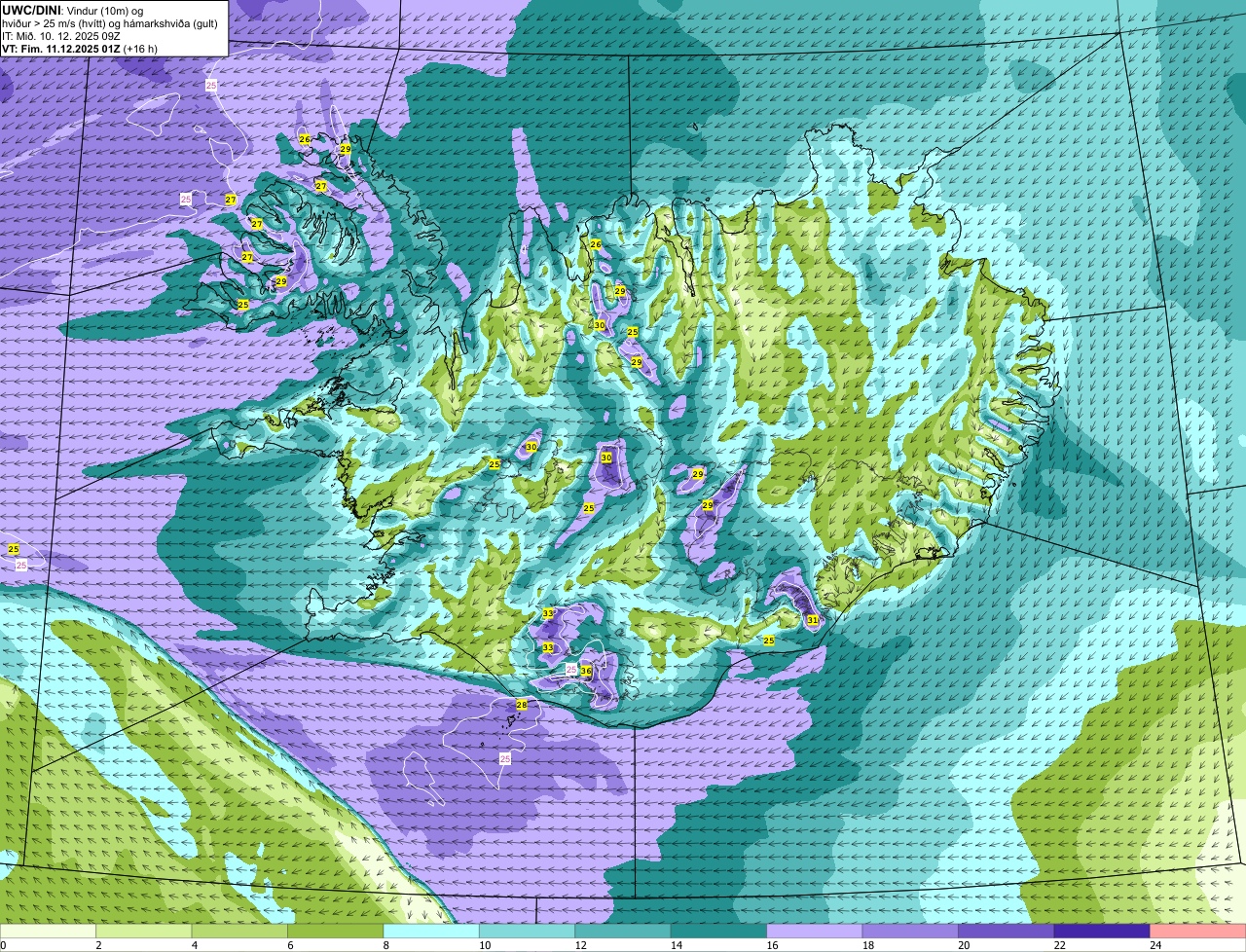Click the legend color band between 0 and 2
Image resolution: width=1246 pixels, height=952 pixels.
tap(50, 931)
